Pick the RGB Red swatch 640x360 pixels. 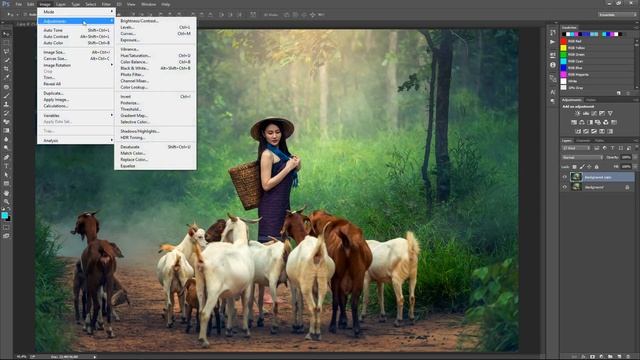(564, 41)
